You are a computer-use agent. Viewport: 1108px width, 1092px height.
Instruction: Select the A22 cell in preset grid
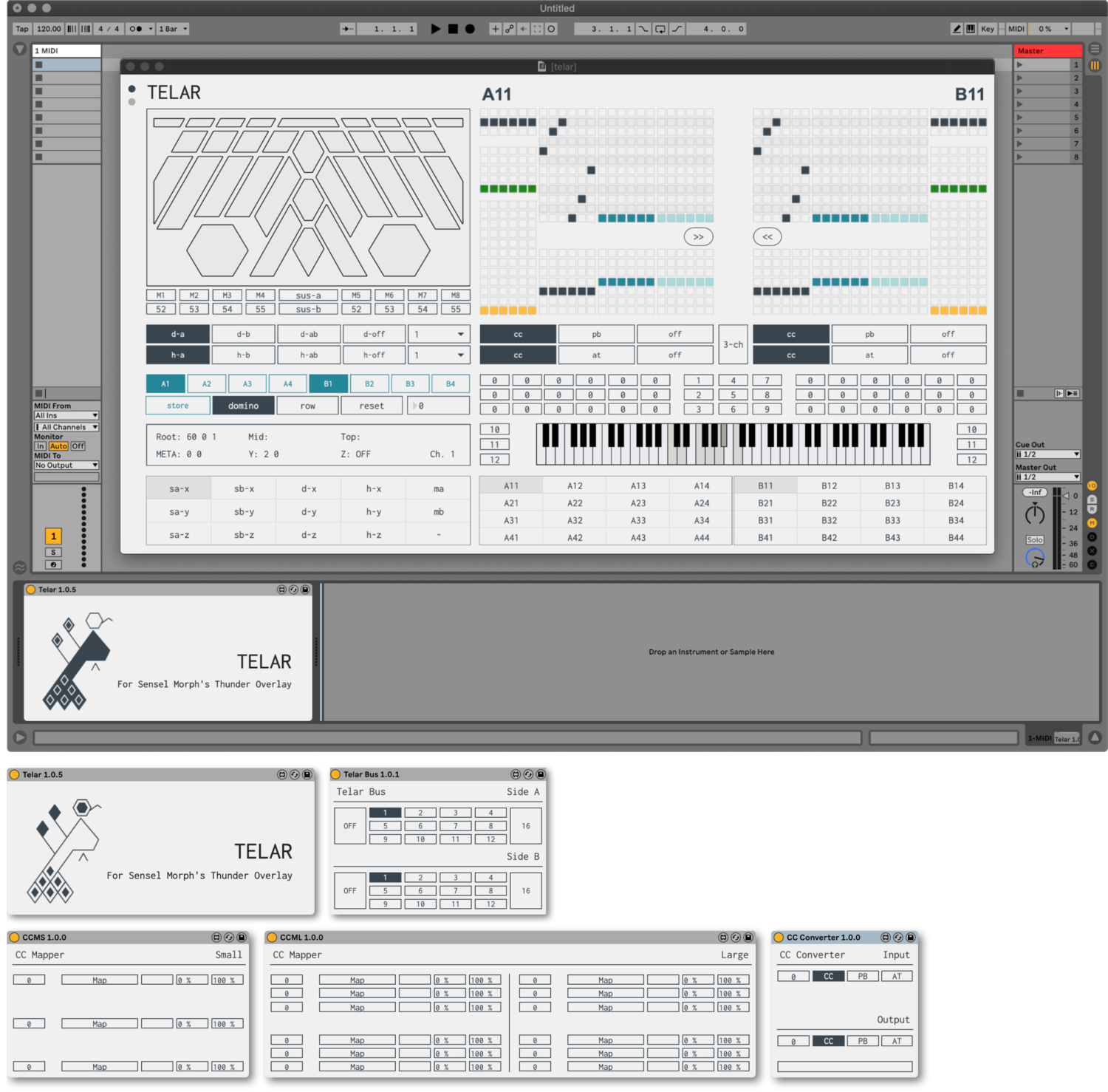[575, 503]
